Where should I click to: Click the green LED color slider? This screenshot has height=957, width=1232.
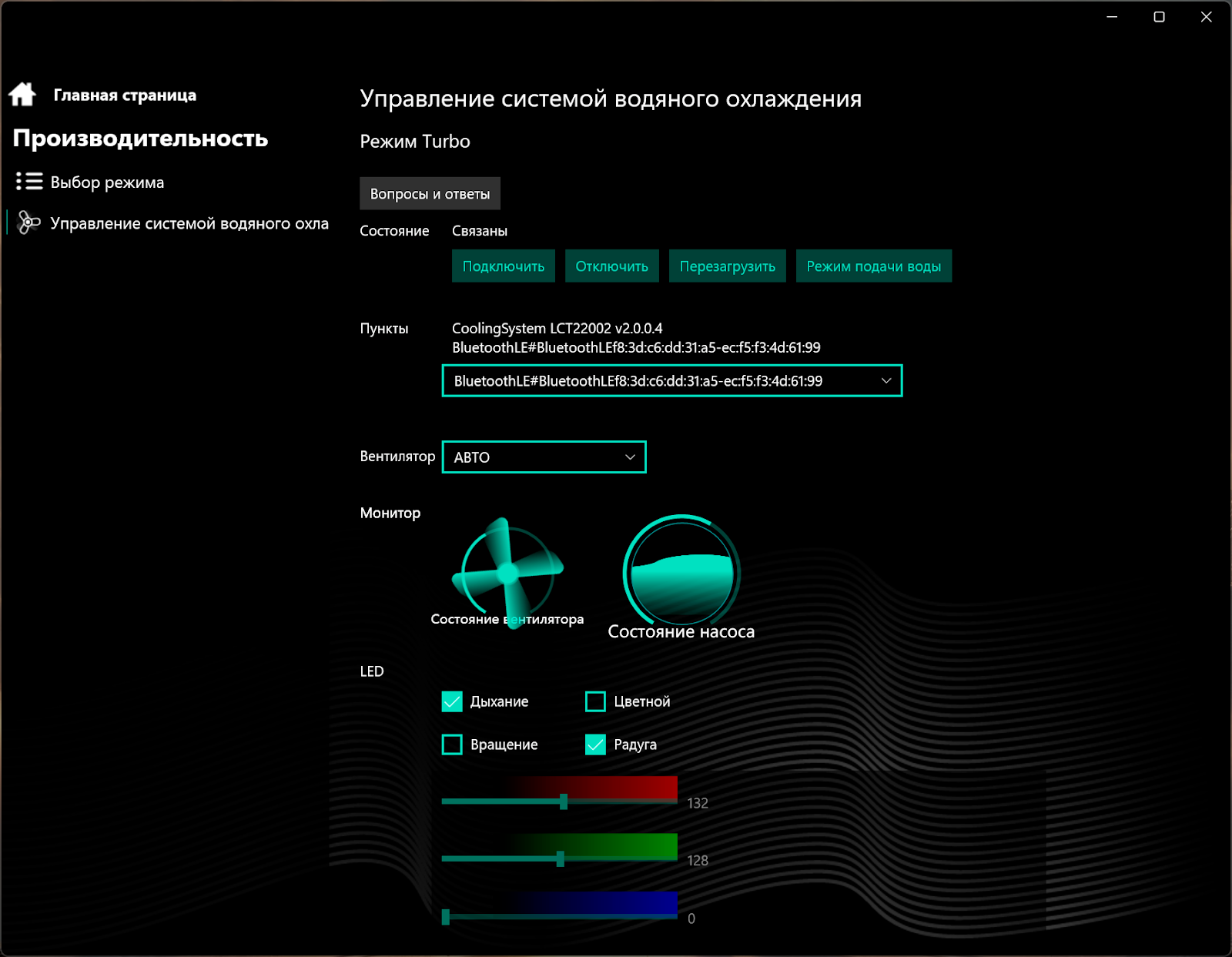click(x=560, y=858)
